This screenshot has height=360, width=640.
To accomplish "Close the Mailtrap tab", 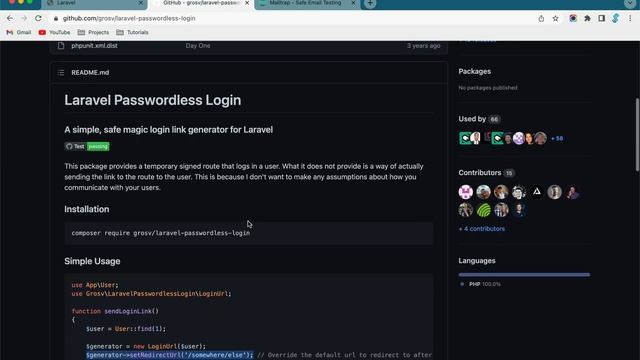I will coord(353,3).
